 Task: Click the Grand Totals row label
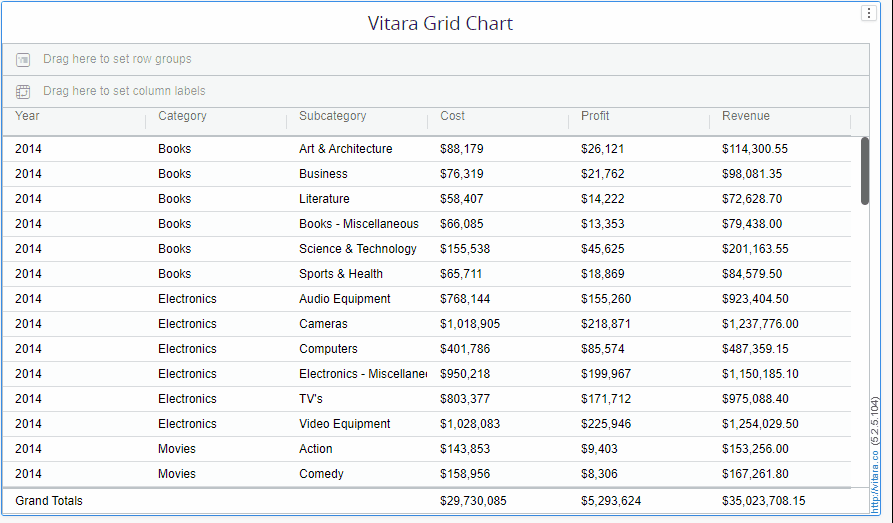(49, 501)
